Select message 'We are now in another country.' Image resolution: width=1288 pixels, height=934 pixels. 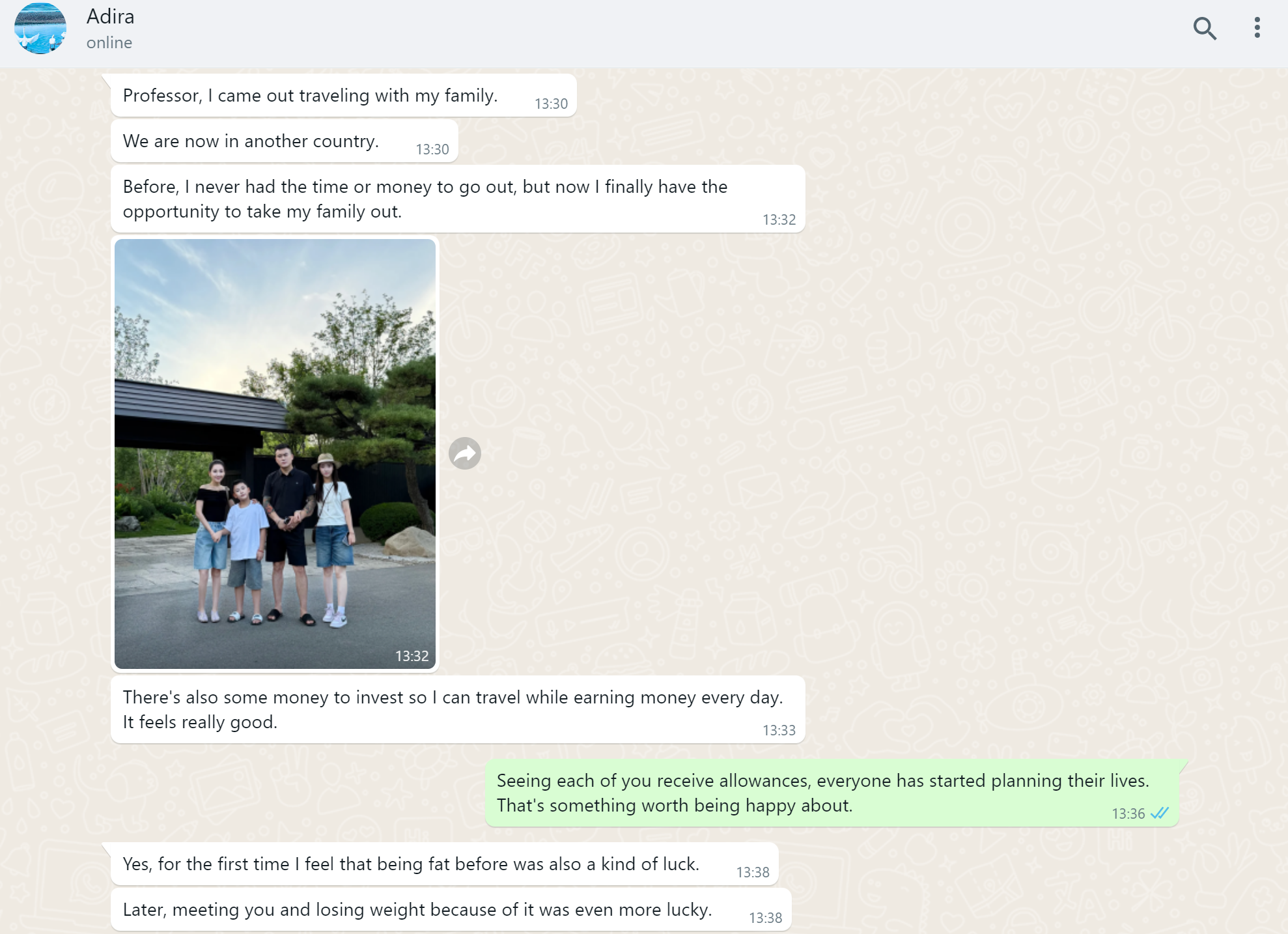(285, 141)
